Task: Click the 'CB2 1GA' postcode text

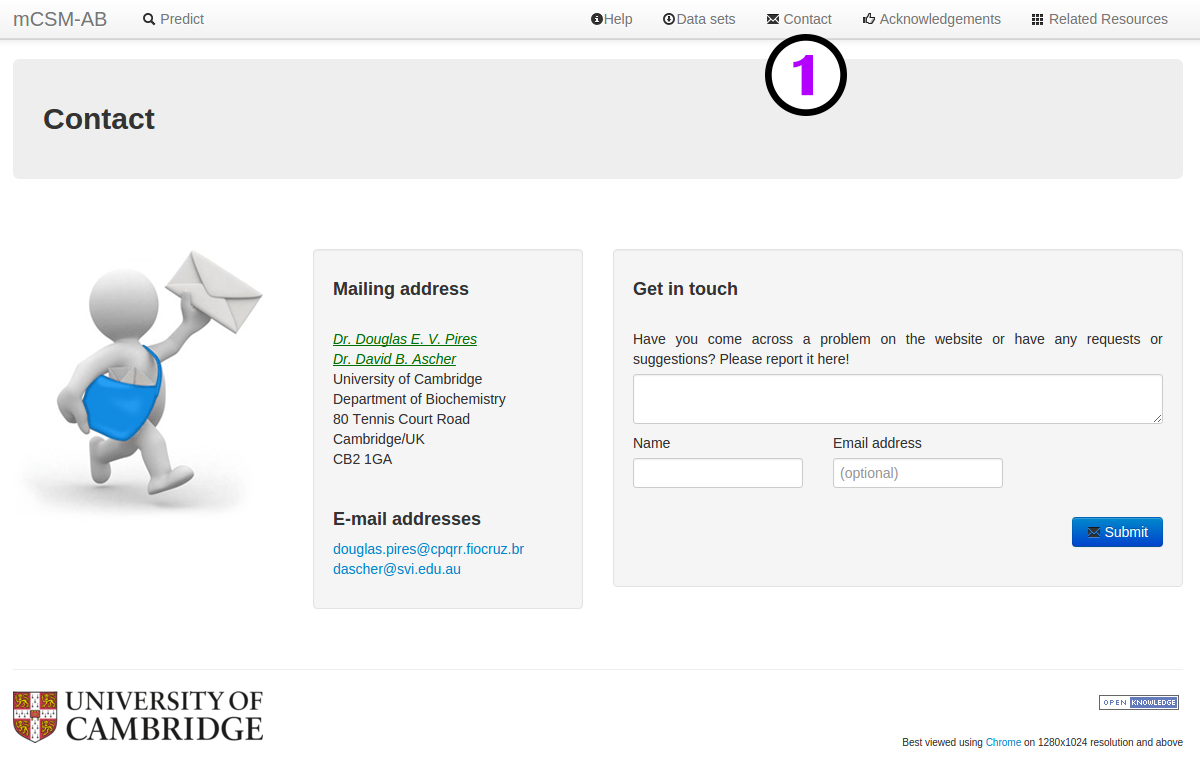Action: coord(362,459)
